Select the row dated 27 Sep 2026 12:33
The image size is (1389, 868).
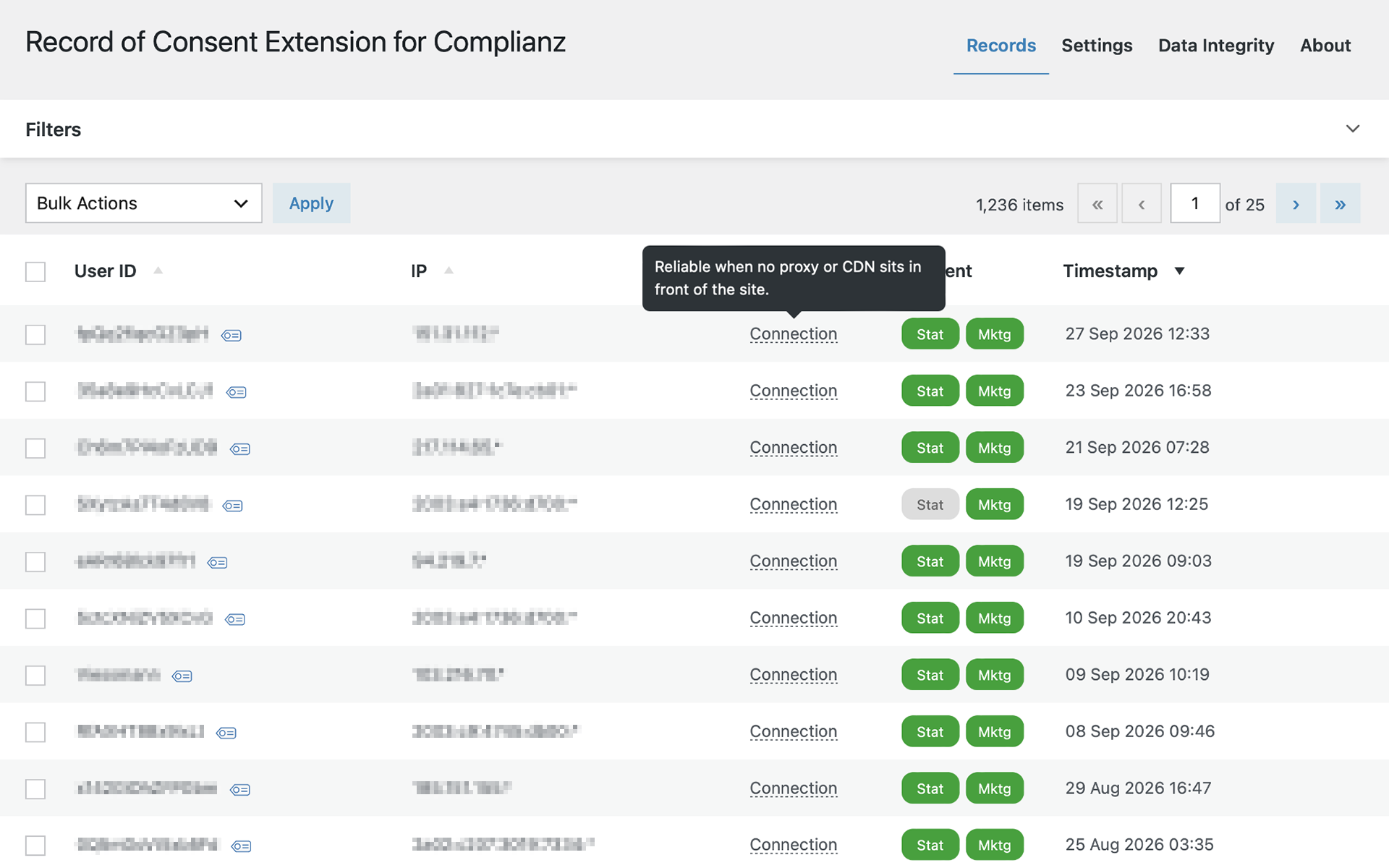pyautogui.click(x=35, y=335)
